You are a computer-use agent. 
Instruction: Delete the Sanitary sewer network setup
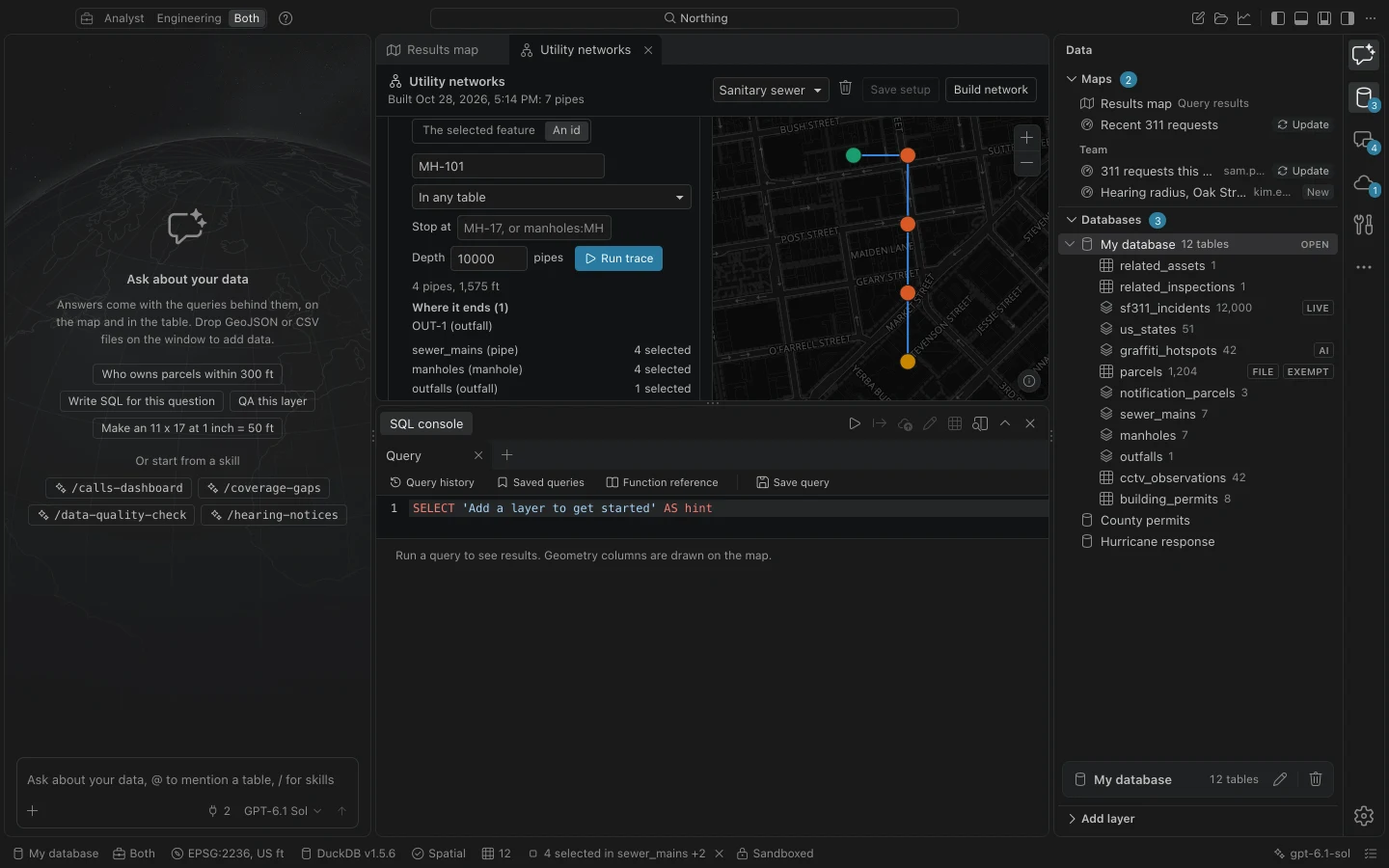point(845,89)
